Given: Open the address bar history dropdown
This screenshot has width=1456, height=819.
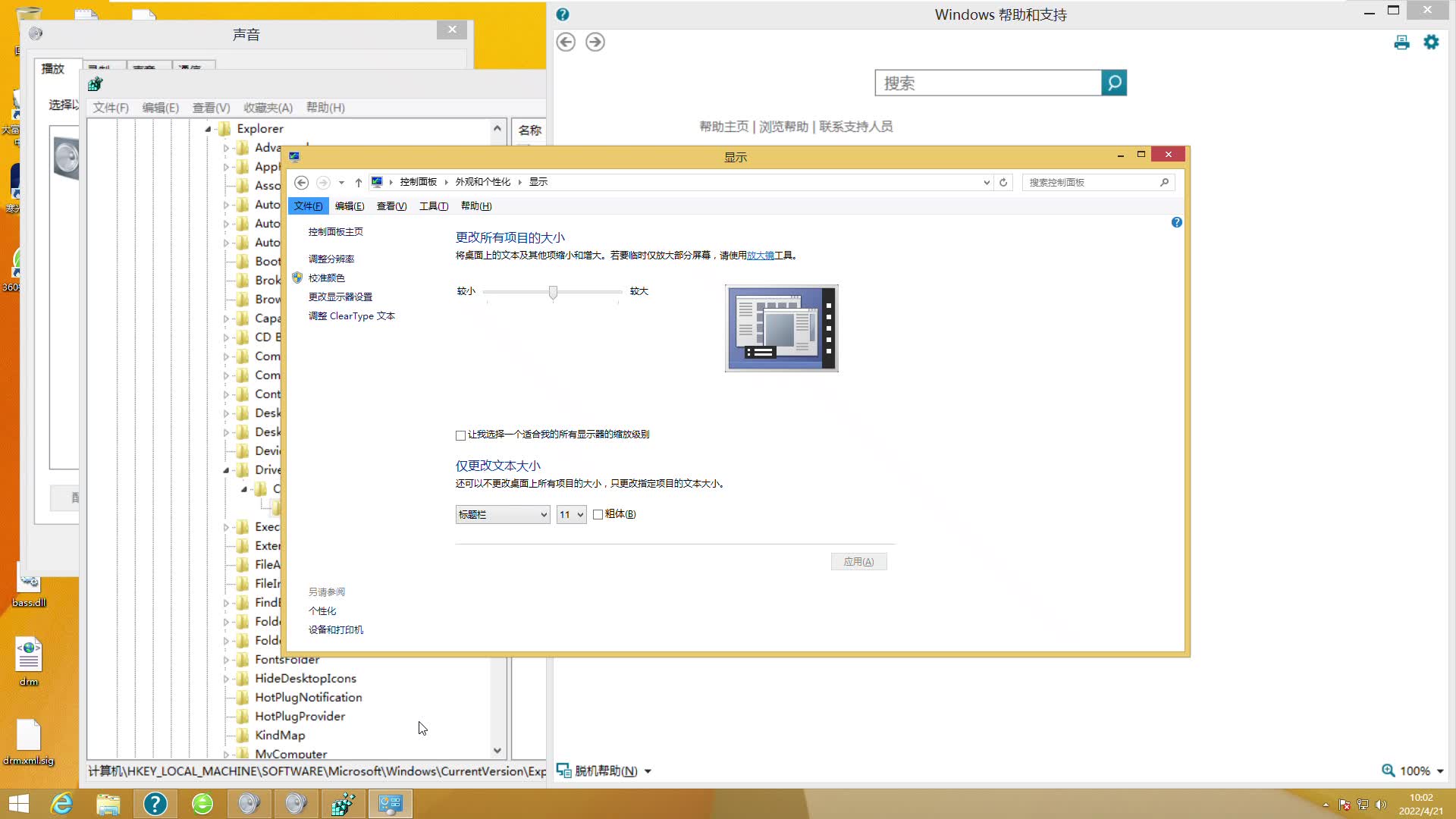Looking at the screenshot, I should click(986, 182).
